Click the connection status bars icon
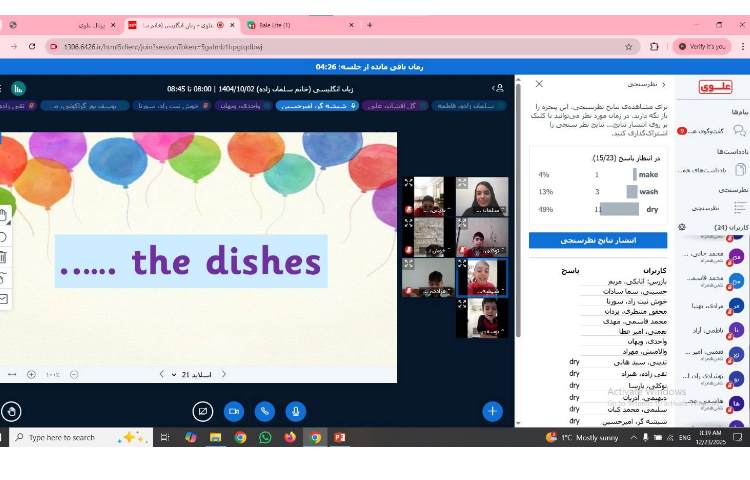 pyautogui.click(x=18, y=88)
